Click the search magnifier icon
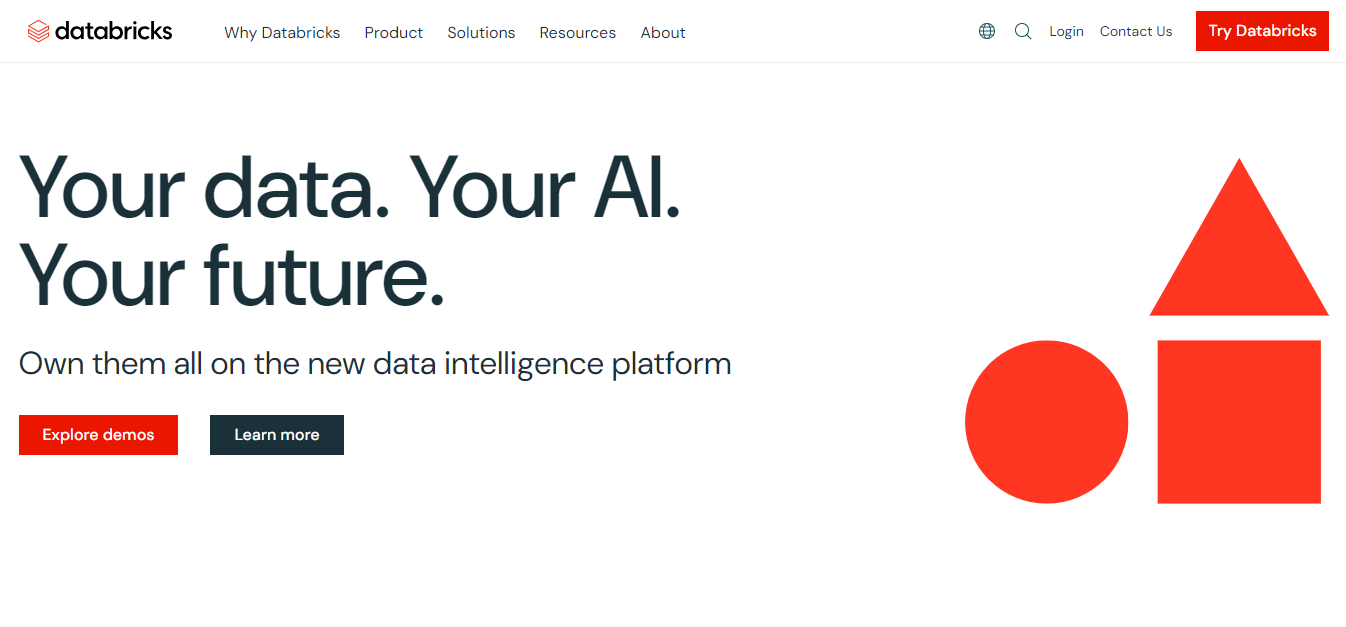The height and width of the screenshot is (627, 1346). point(1023,31)
